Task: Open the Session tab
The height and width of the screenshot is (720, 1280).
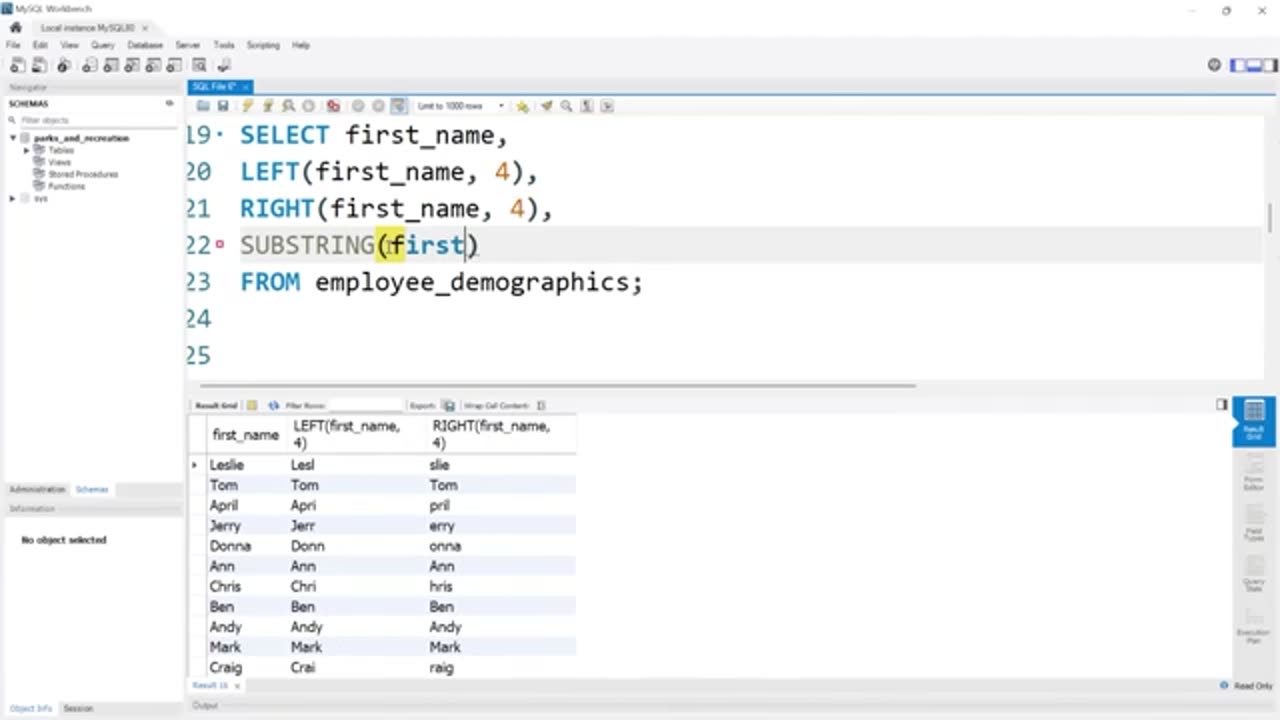Action: pos(78,708)
